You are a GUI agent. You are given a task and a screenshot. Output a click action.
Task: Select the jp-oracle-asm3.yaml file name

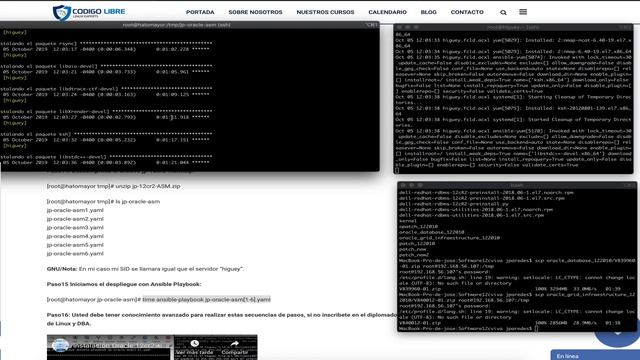(75, 227)
